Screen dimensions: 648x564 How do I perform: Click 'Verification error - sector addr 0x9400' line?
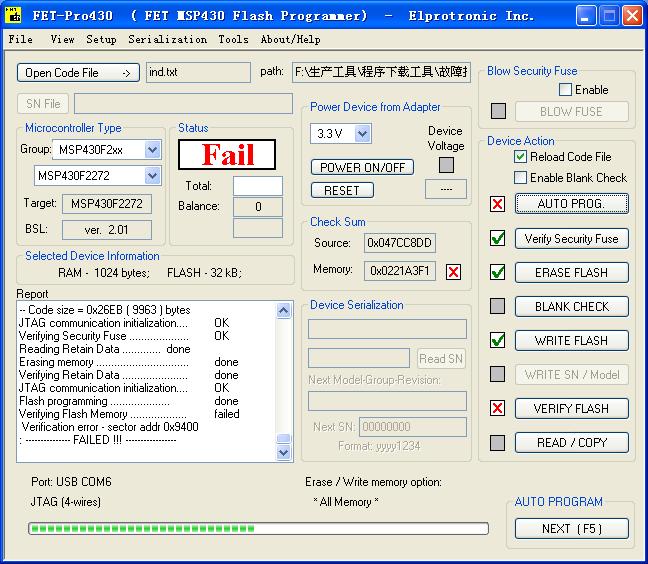point(110,427)
